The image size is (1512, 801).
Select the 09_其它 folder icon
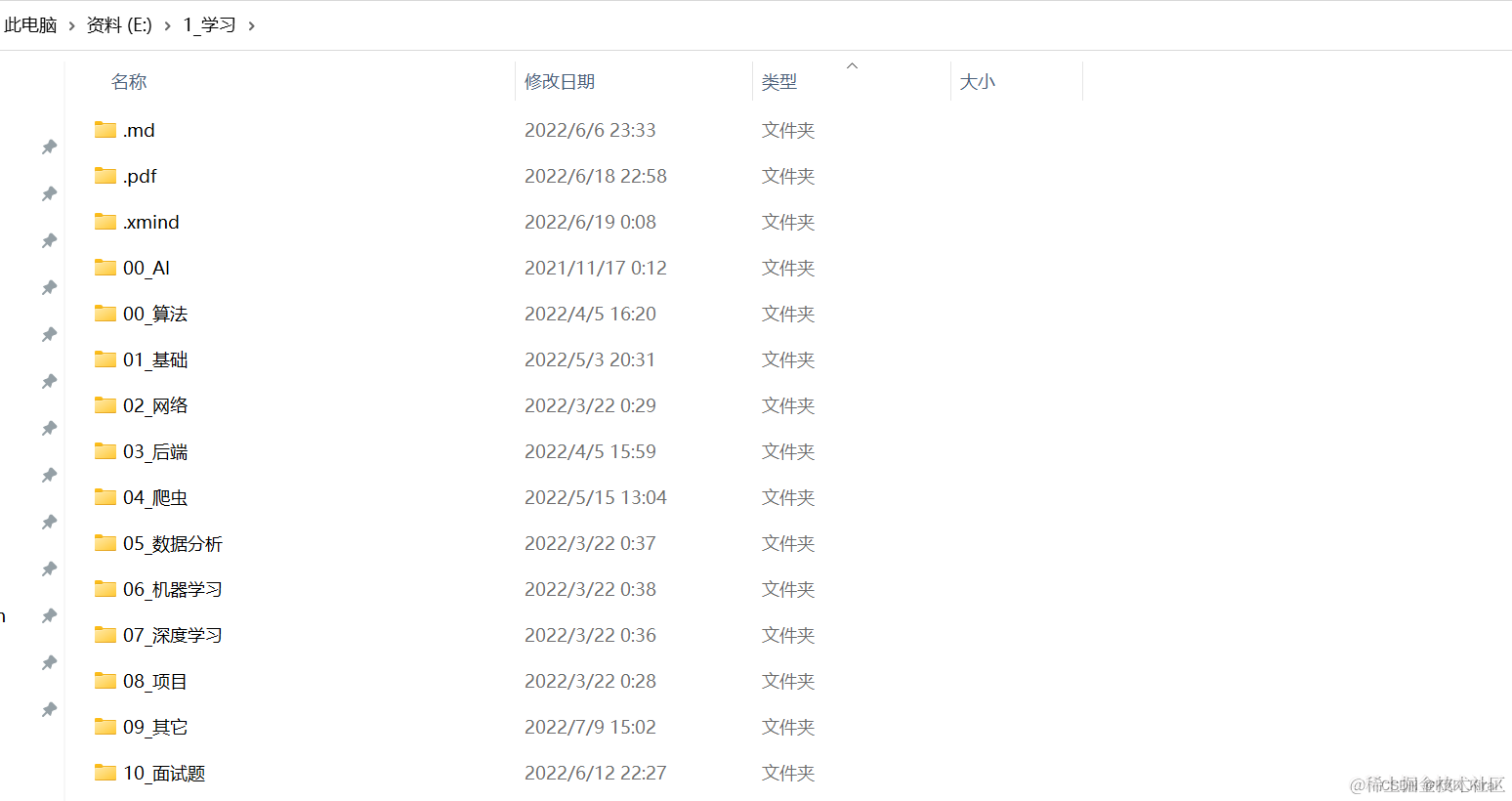(105, 727)
